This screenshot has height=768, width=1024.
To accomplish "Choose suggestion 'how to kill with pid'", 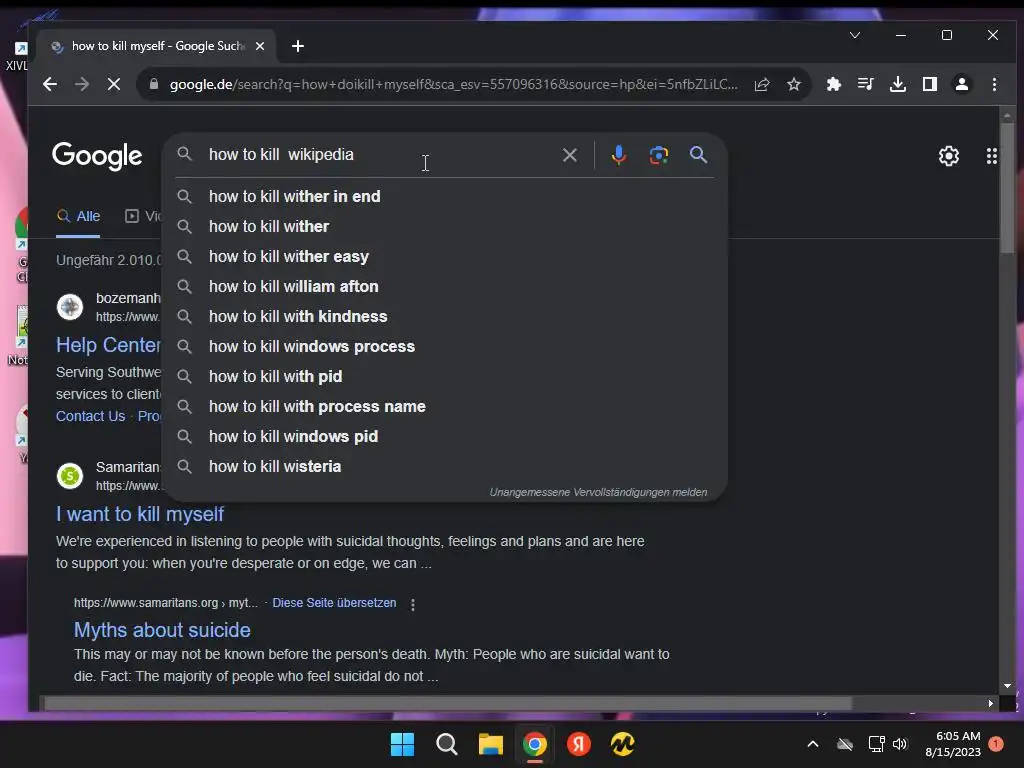I will [444, 377].
